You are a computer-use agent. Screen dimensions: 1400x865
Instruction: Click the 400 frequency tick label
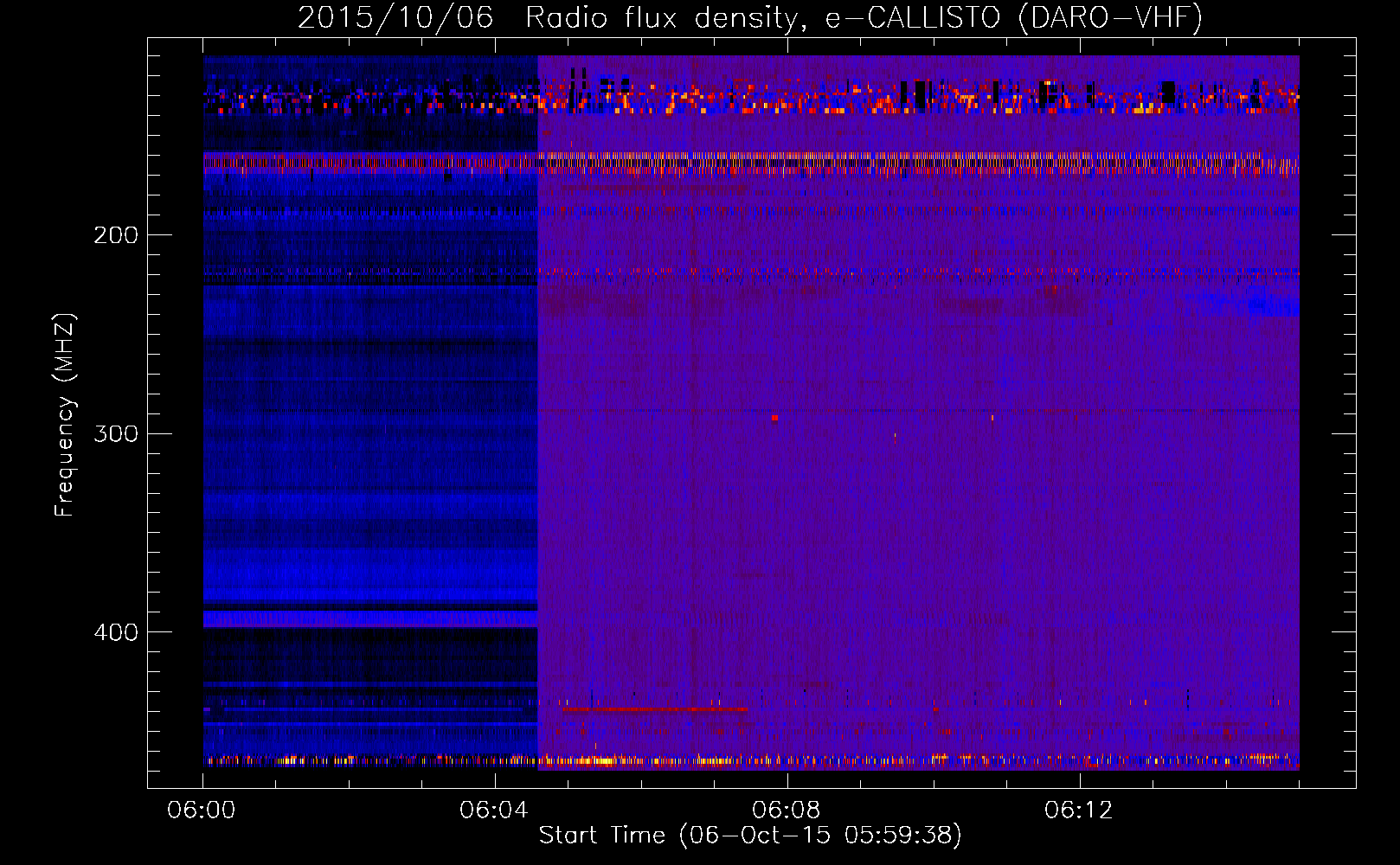coord(116,632)
